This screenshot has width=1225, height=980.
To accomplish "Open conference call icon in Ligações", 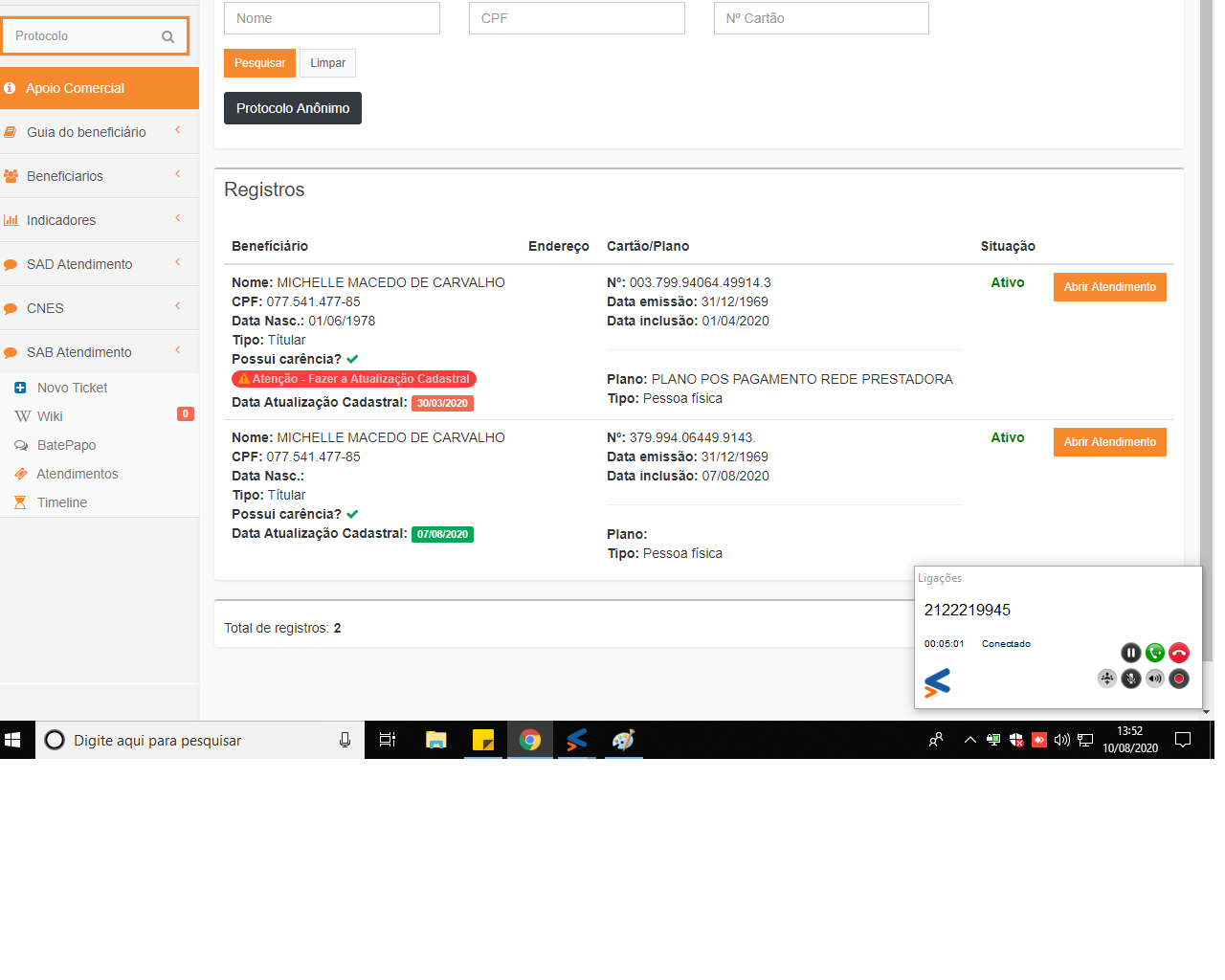I will (x=1107, y=679).
